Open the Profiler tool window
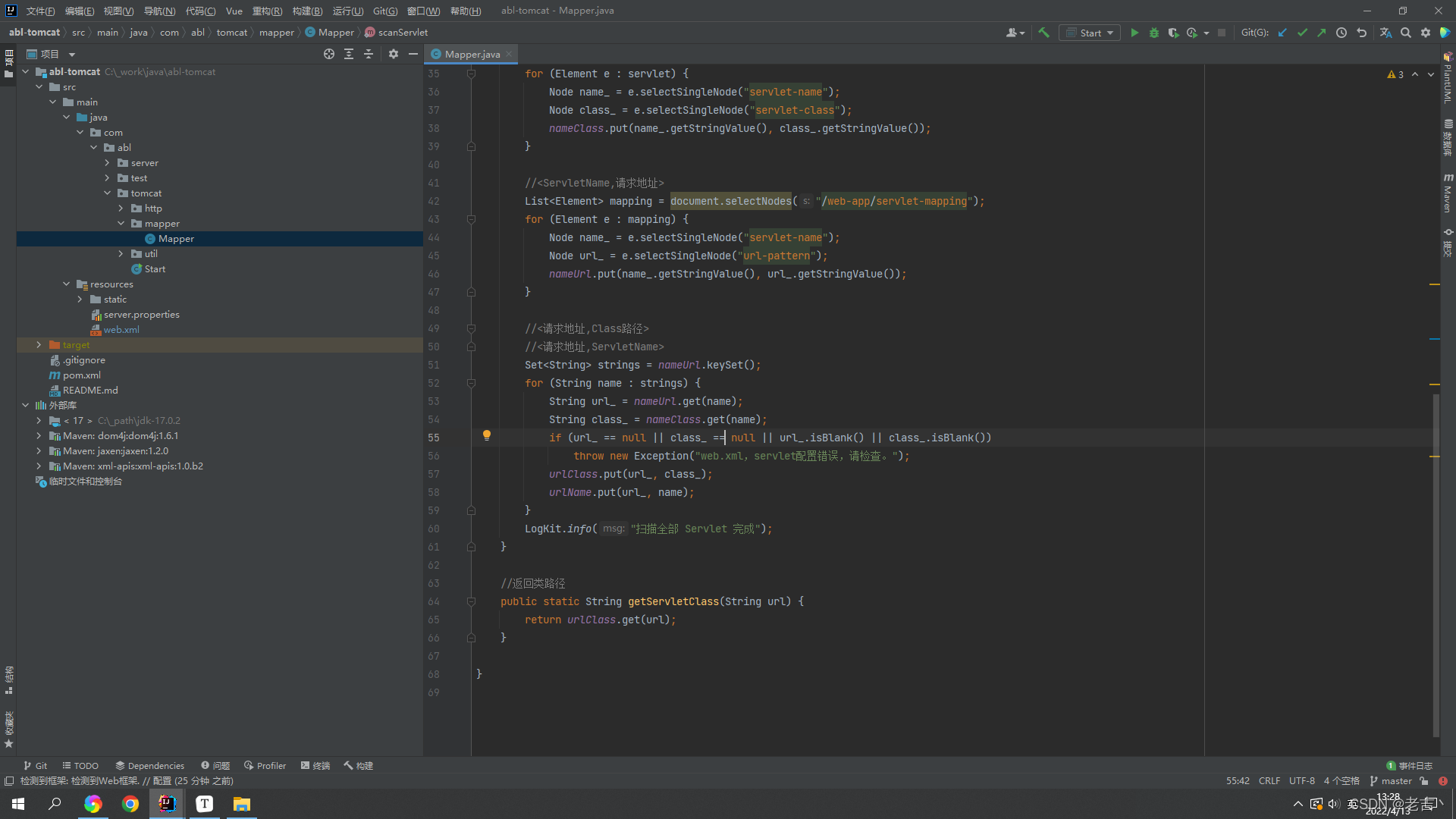The image size is (1456, 819). 265,765
